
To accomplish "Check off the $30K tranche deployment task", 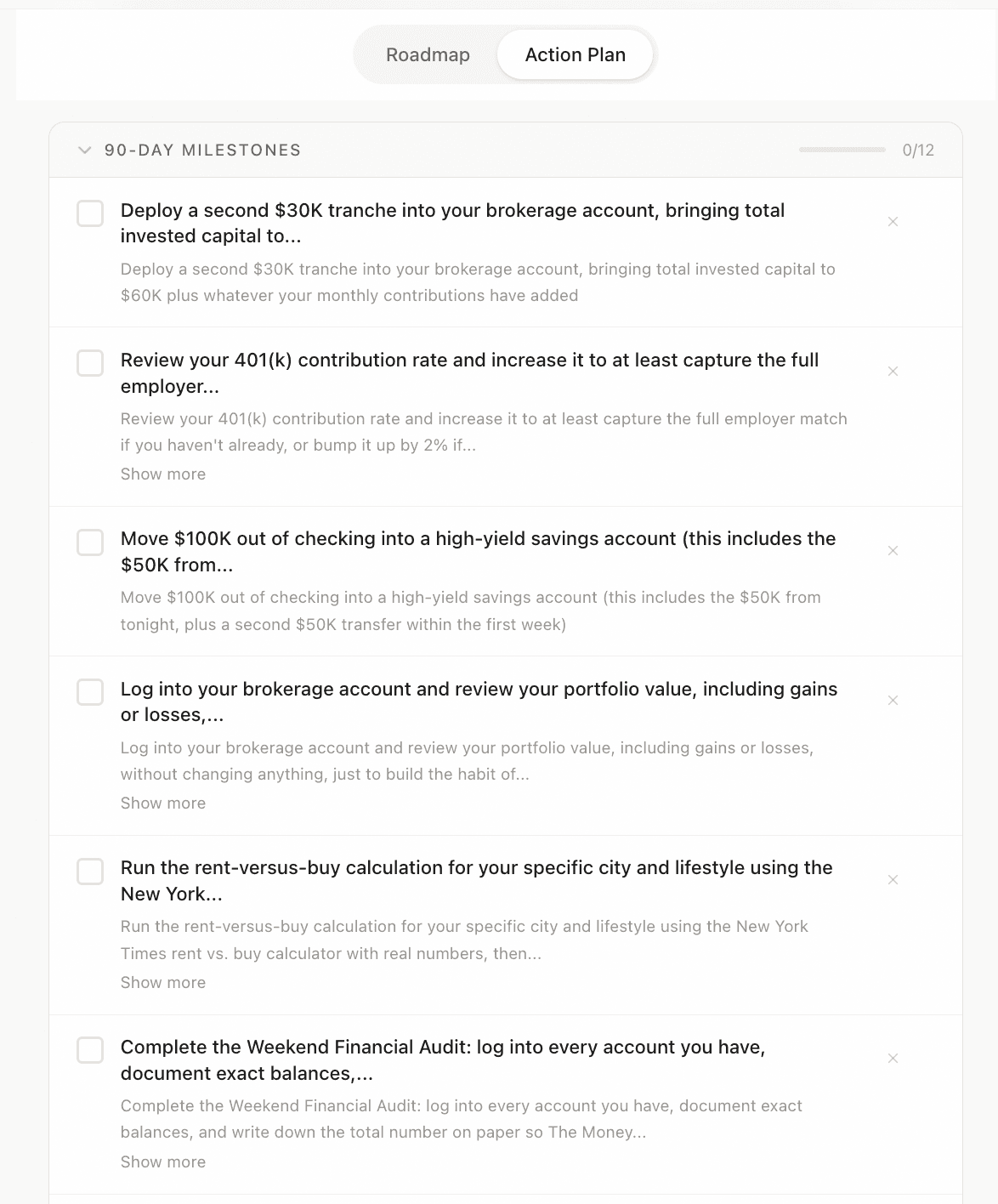I will tap(90, 213).
